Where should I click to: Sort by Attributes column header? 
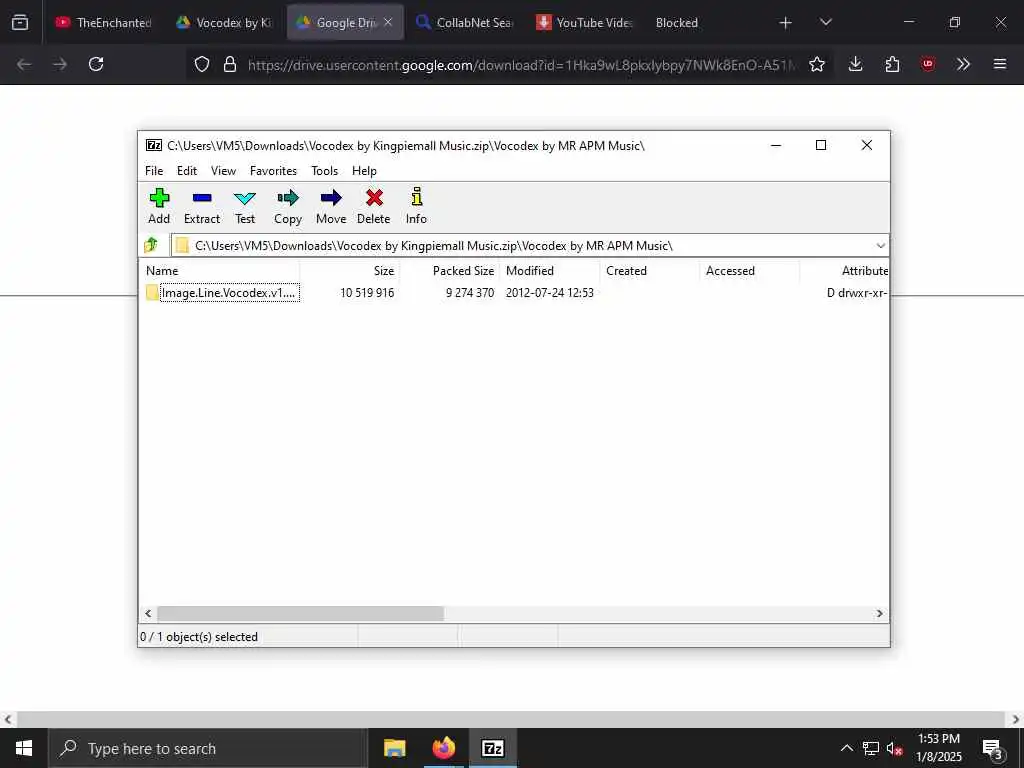point(844,270)
